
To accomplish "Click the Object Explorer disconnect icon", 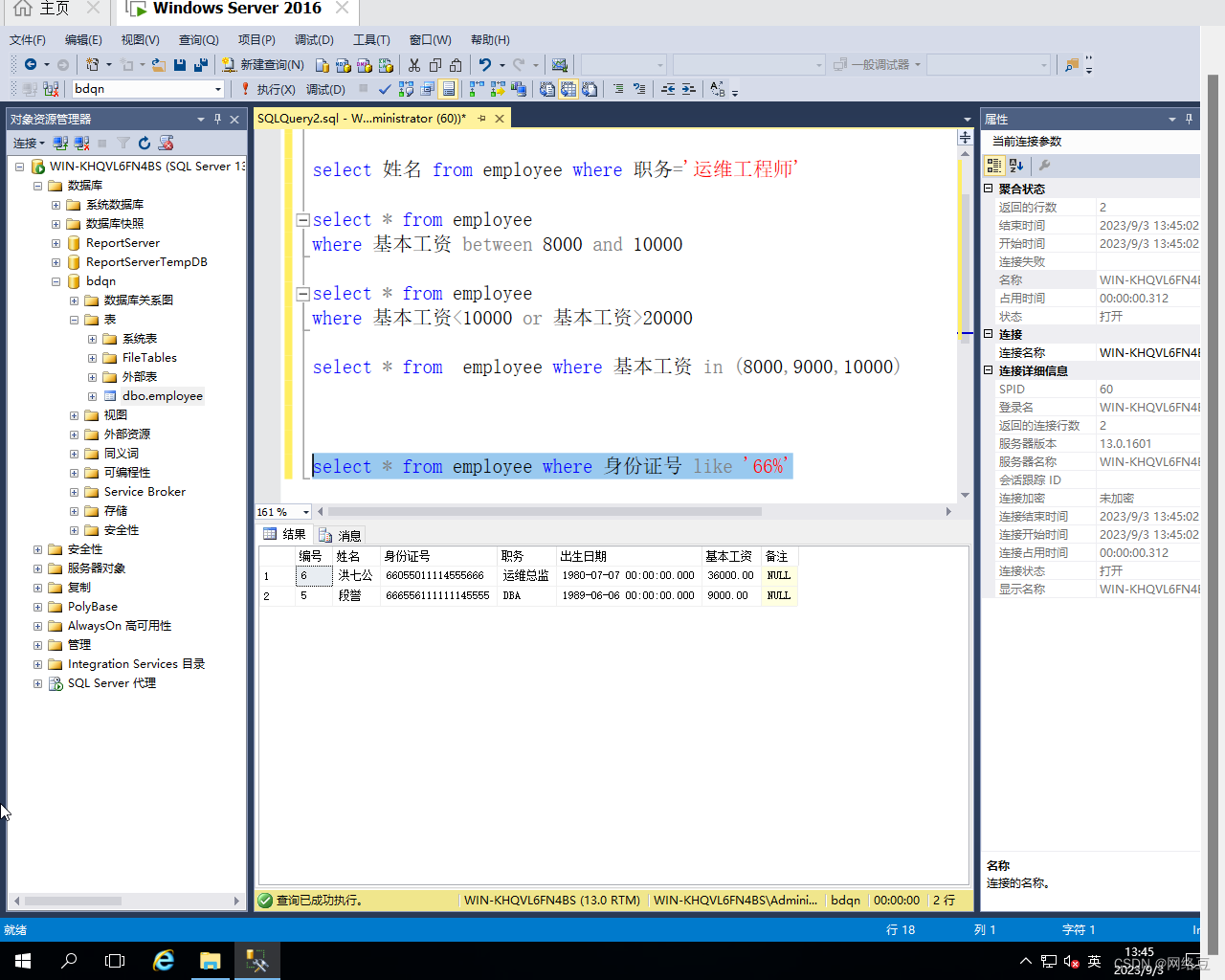I will pyautogui.click(x=81, y=143).
